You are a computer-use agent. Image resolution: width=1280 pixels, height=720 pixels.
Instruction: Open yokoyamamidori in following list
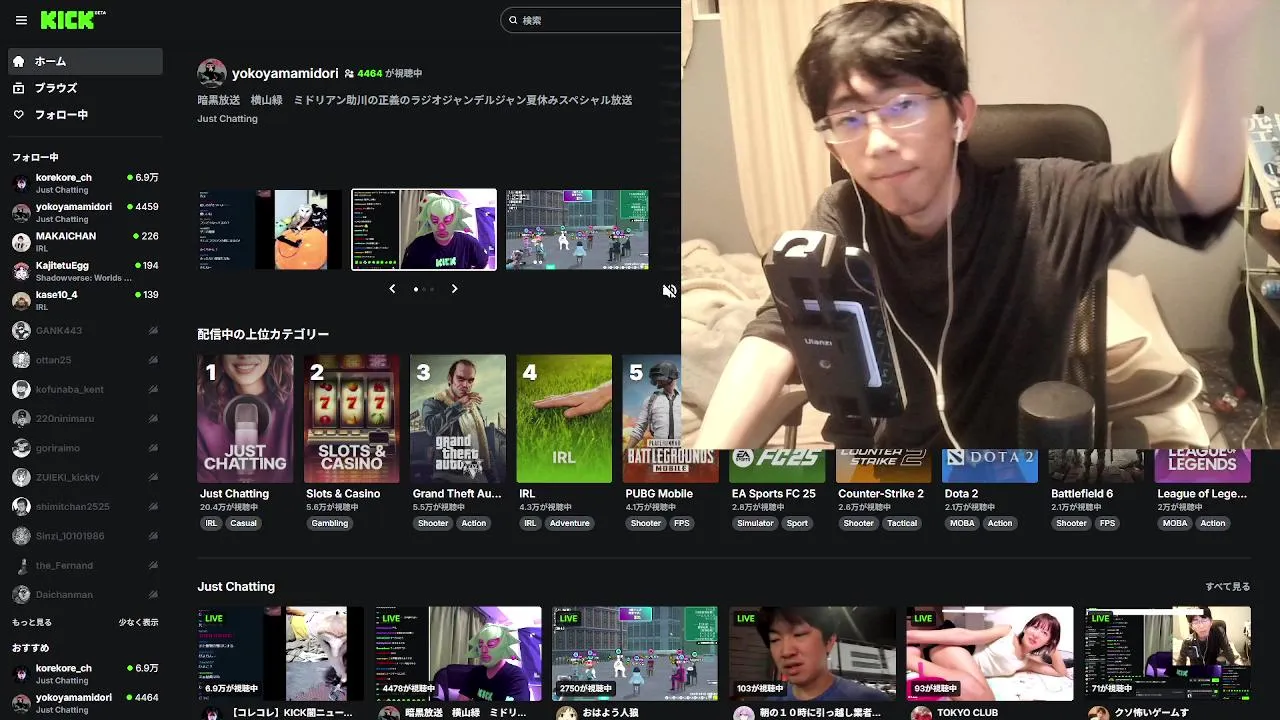click(84, 212)
